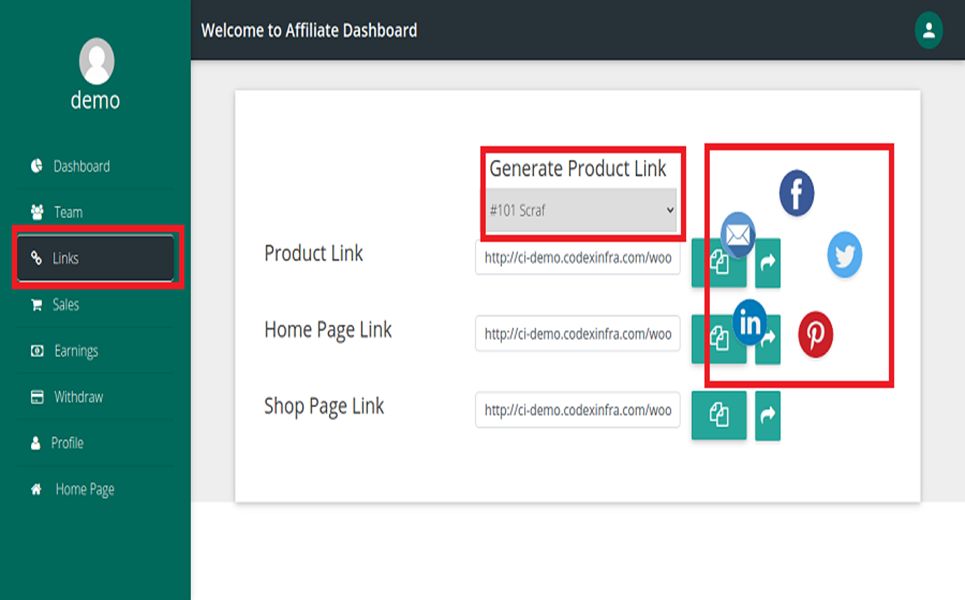965x600 pixels.
Task: Click the Home Page Link URL field
Action: [x=577, y=334]
